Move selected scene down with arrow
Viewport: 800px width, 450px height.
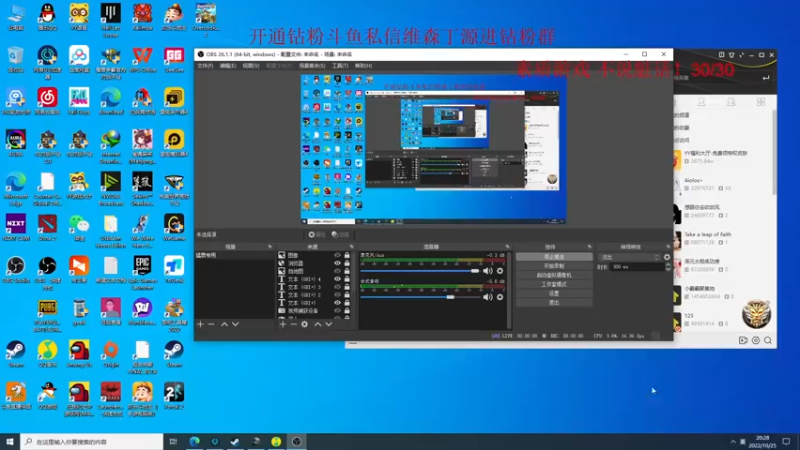pyautogui.click(x=235, y=324)
